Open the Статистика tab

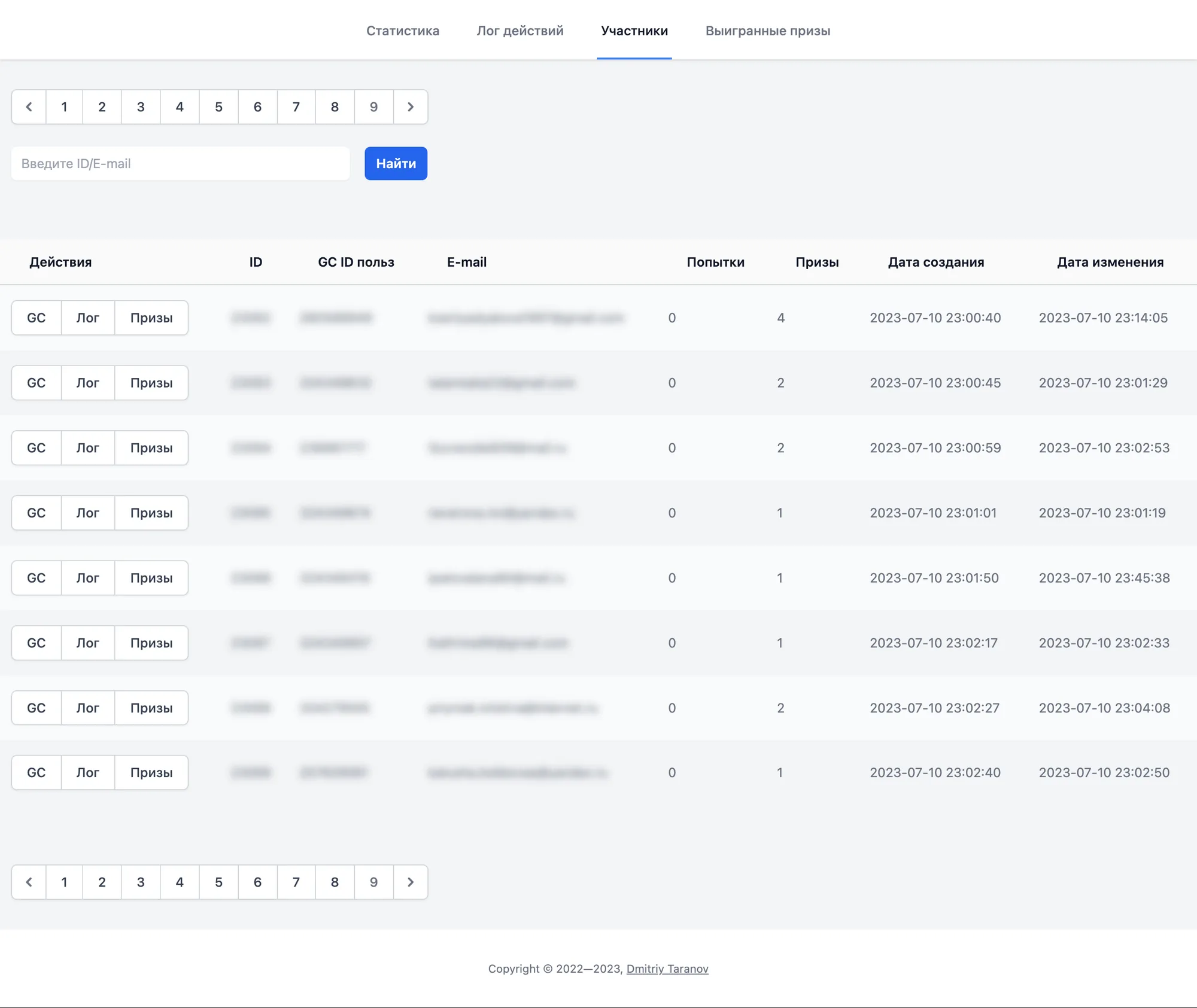point(403,31)
